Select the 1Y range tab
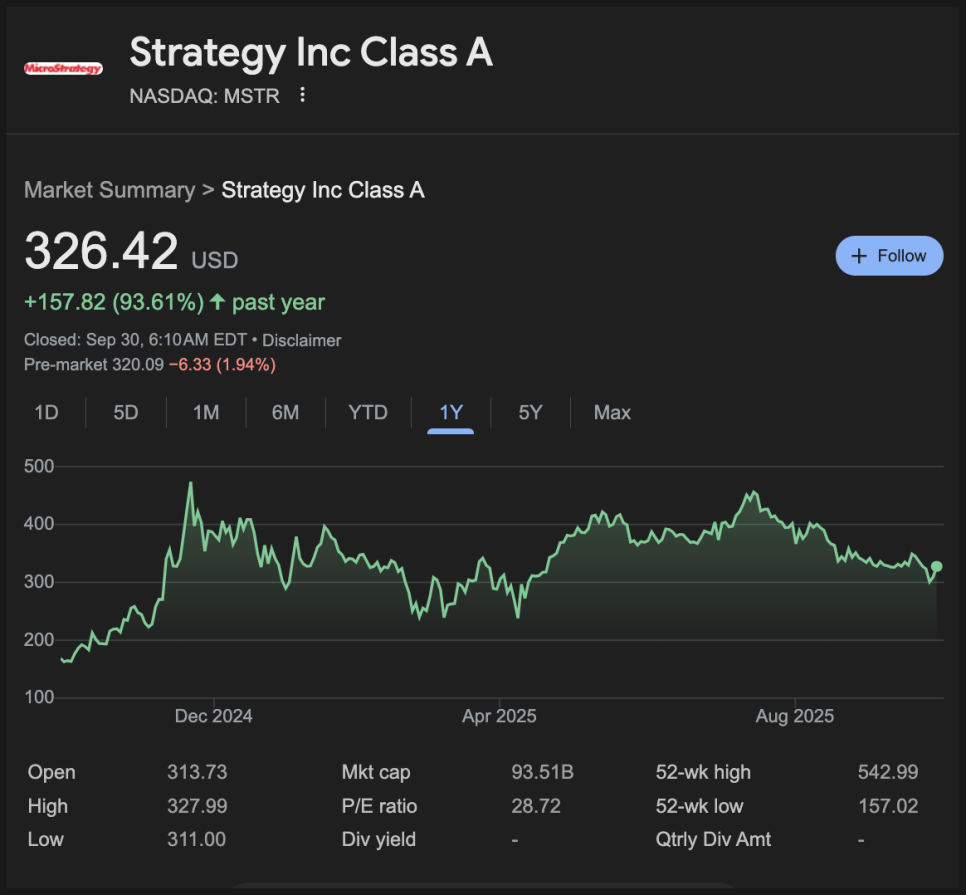The height and width of the screenshot is (895, 966). (450, 412)
